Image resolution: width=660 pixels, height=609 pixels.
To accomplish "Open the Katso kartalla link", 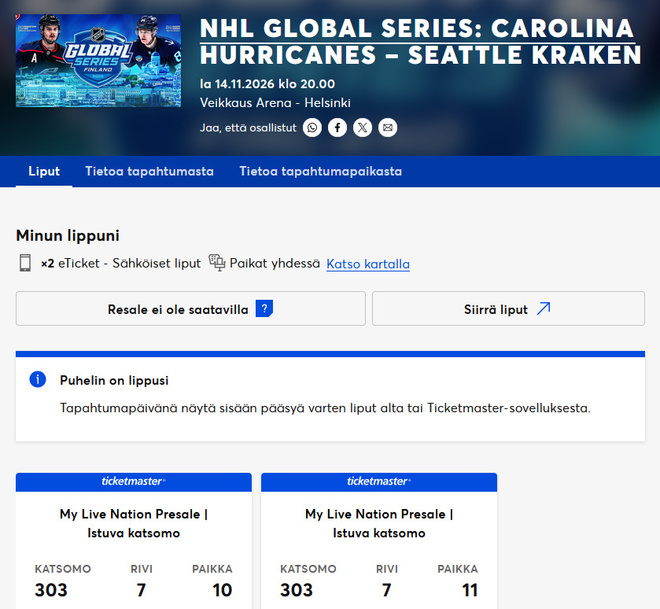I will pyautogui.click(x=368, y=264).
